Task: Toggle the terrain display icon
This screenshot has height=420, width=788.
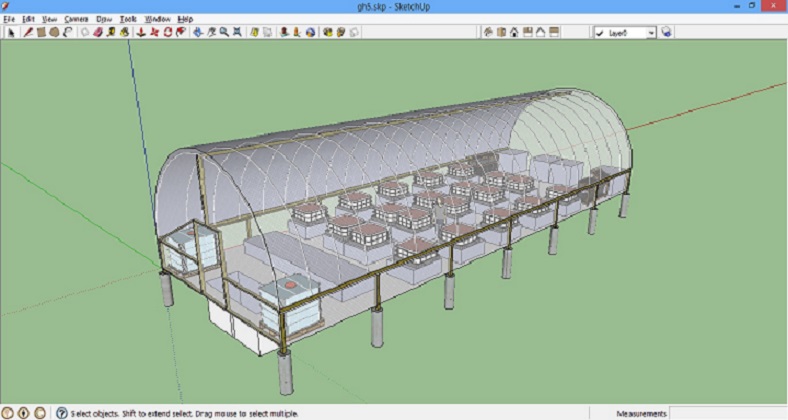Action: [268, 33]
